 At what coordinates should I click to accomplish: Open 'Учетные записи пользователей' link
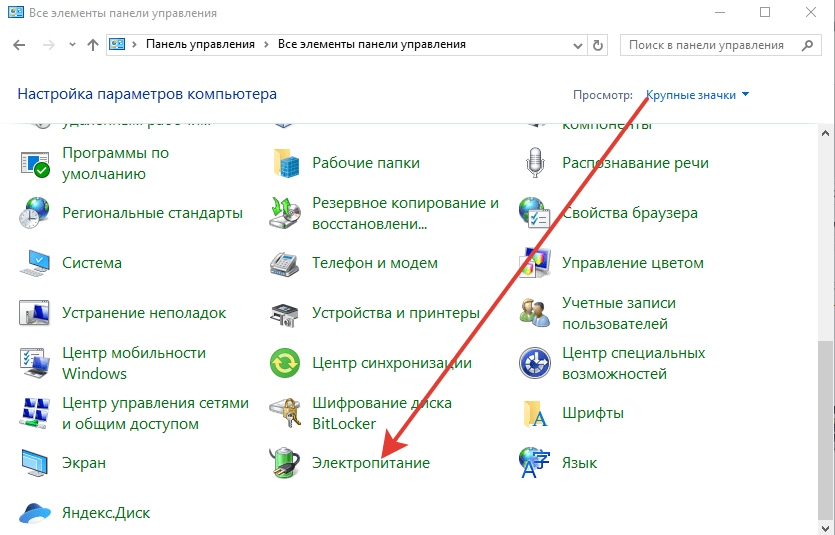[619, 313]
